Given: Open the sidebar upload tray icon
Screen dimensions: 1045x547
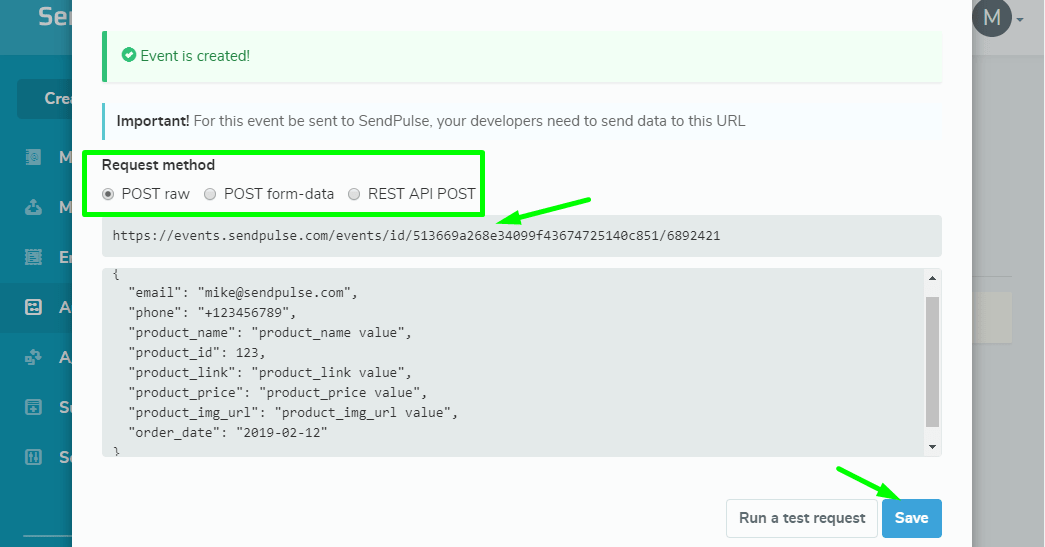Looking at the screenshot, I should (x=33, y=207).
